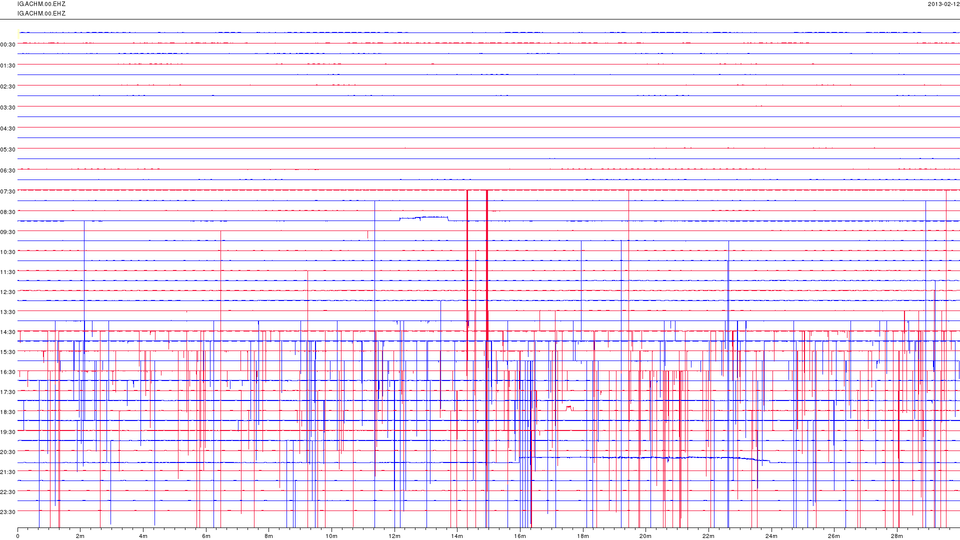Click the 18:30 time label
960x540 pixels.
click(x=8, y=413)
